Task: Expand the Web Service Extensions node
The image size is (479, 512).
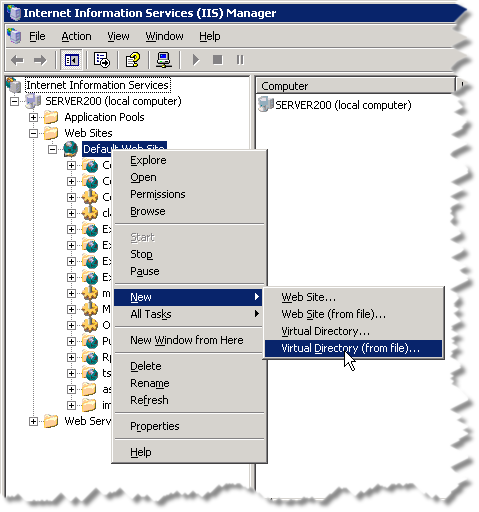Action: (33, 421)
